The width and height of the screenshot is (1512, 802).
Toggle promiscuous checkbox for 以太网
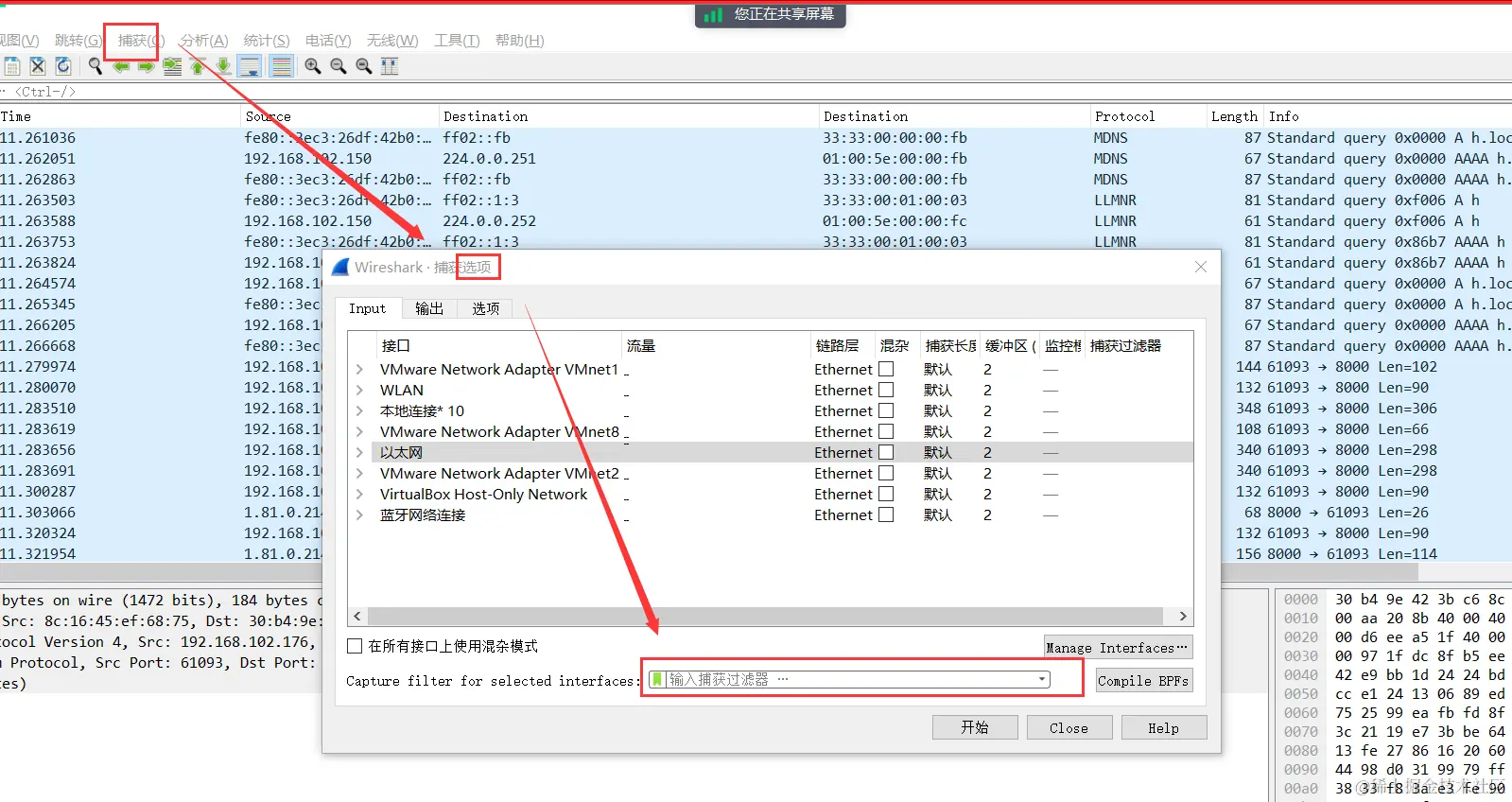point(886,452)
